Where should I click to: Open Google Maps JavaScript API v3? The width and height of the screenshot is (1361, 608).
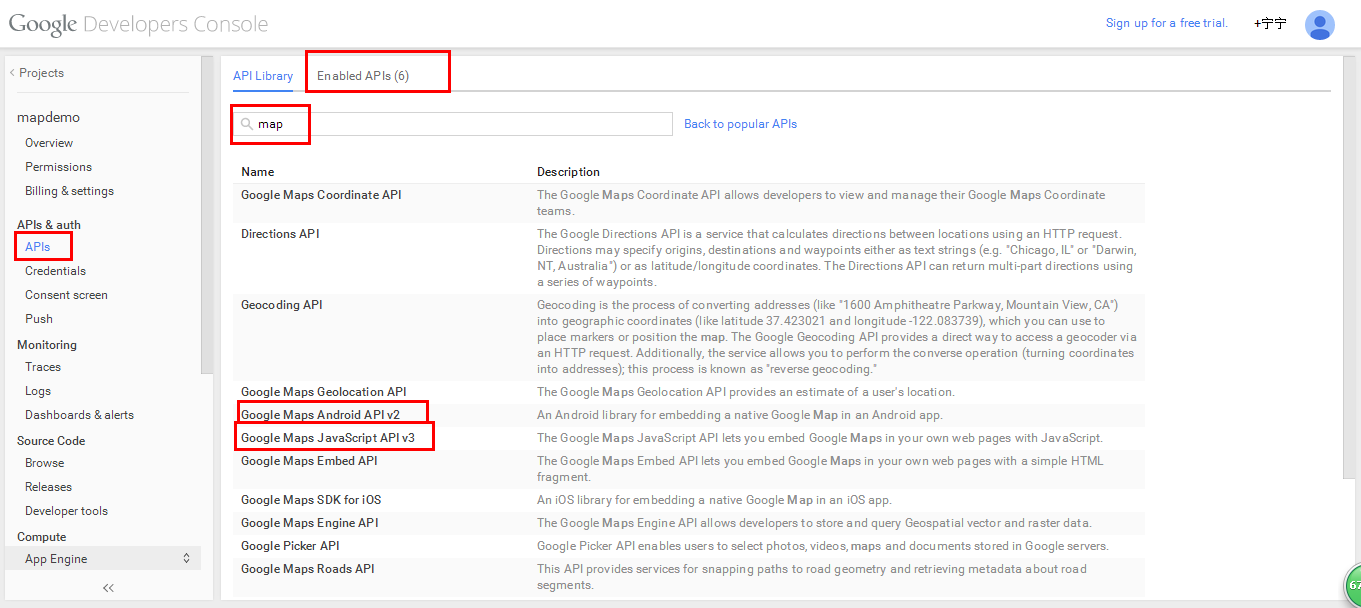tap(328, 438)
